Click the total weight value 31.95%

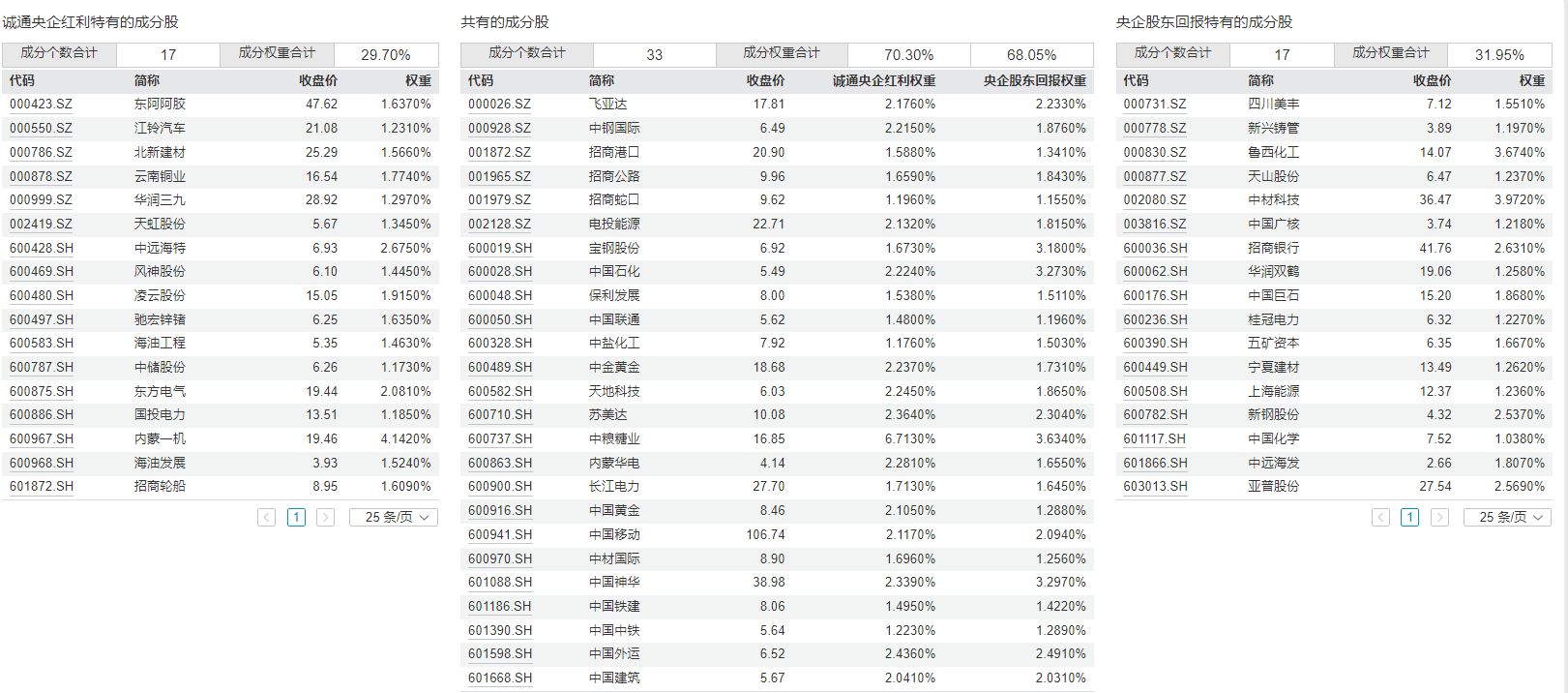point(1499,55)
